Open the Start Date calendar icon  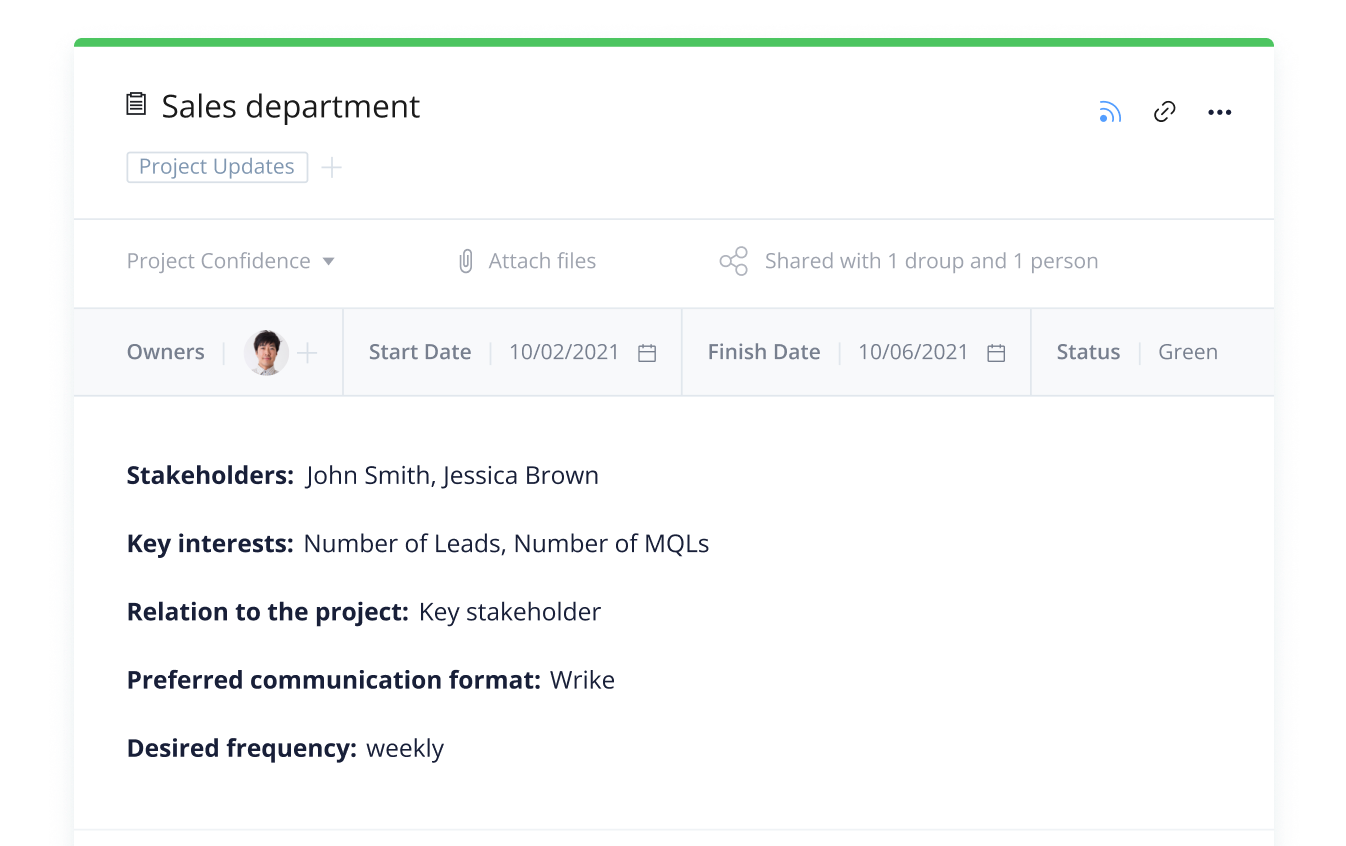[647, 353]
